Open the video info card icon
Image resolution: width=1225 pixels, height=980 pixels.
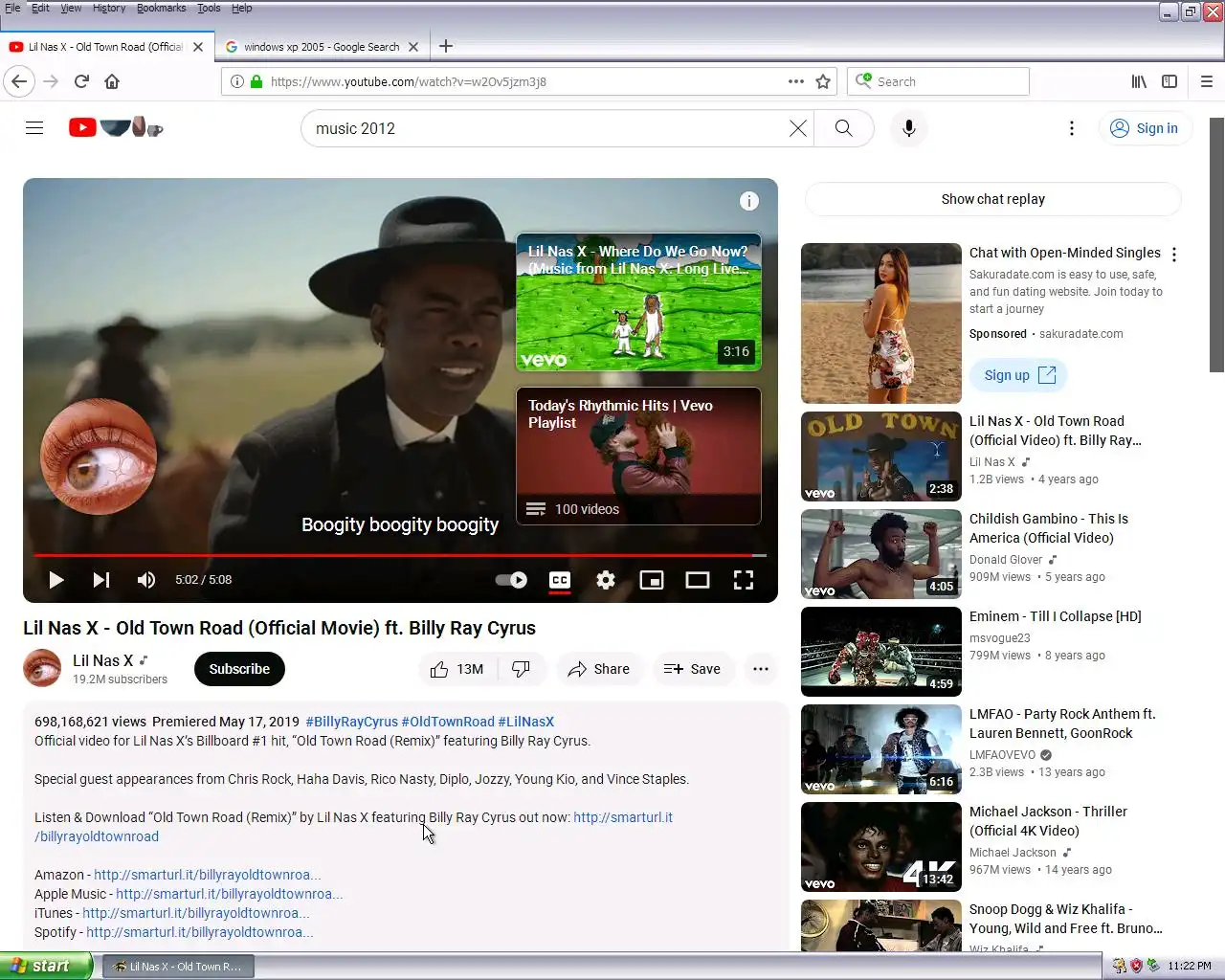click(749, 201)
